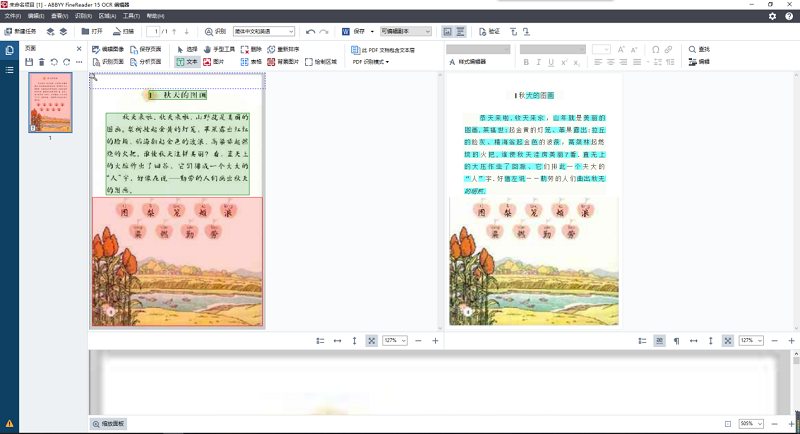
Task: Click the 删除 (Delete area) tool
Action: [251, 49]
